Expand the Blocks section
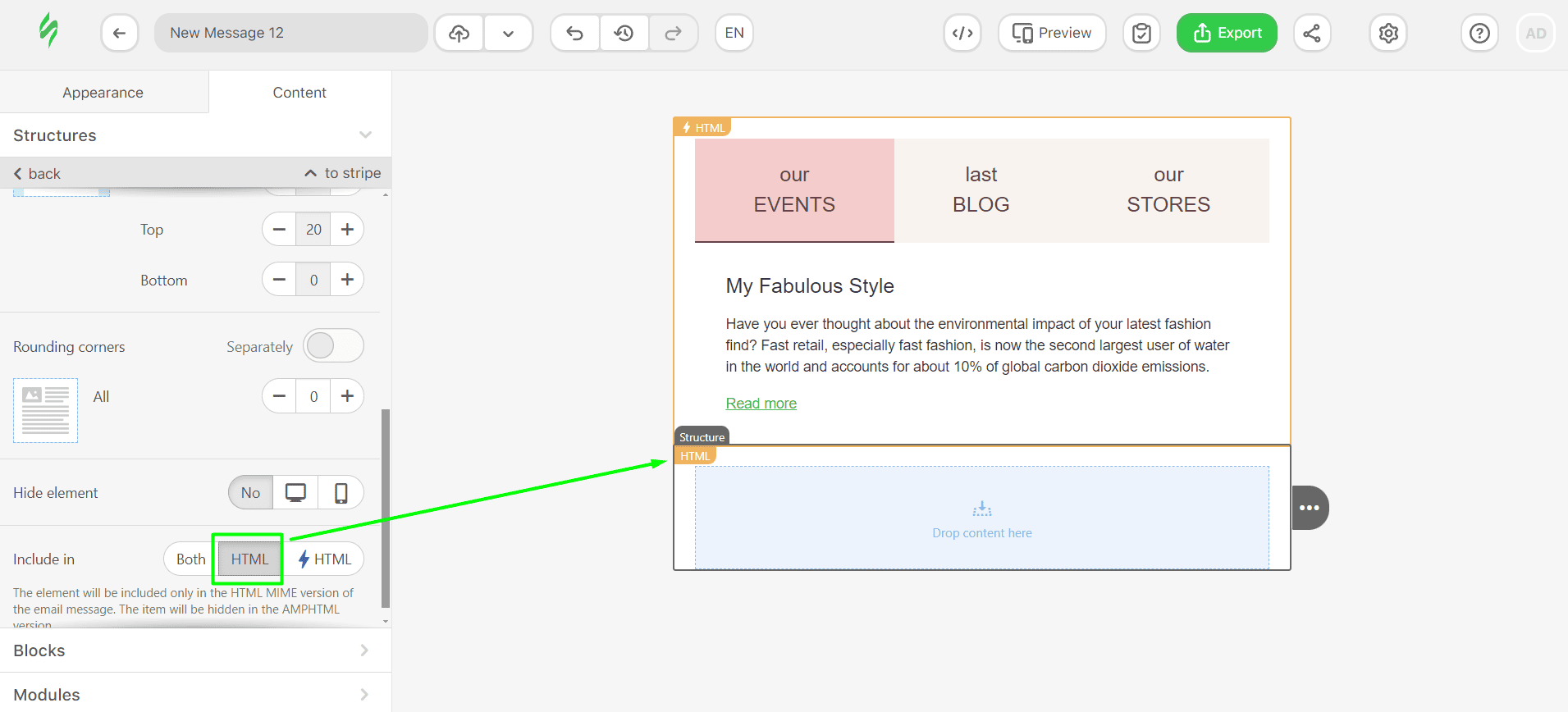This screenshot has width=1568, height=712. (x=195, y=650)
